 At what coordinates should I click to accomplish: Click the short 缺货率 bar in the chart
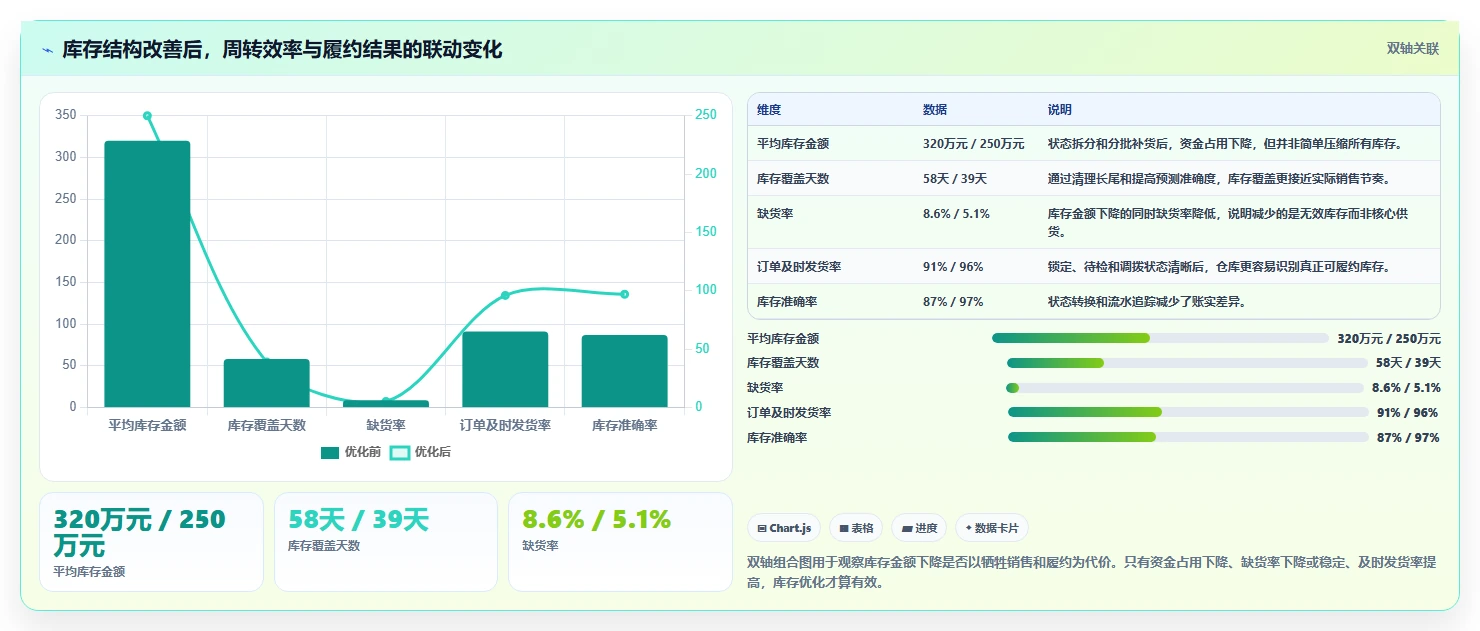386,404
